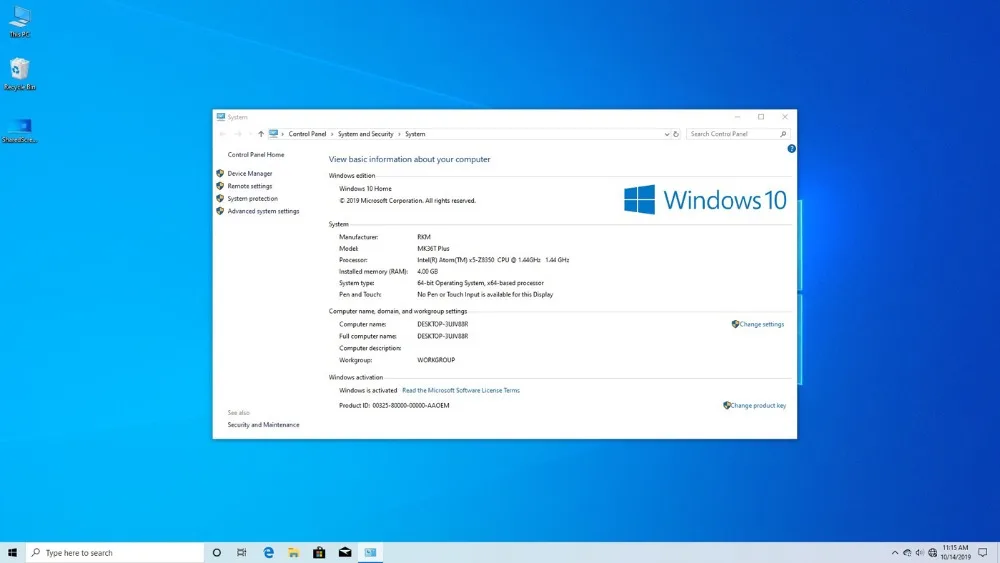The image size is (1000, 563).
Task: Open the address bar history dropdown
Action: click(x=666, y=135)
